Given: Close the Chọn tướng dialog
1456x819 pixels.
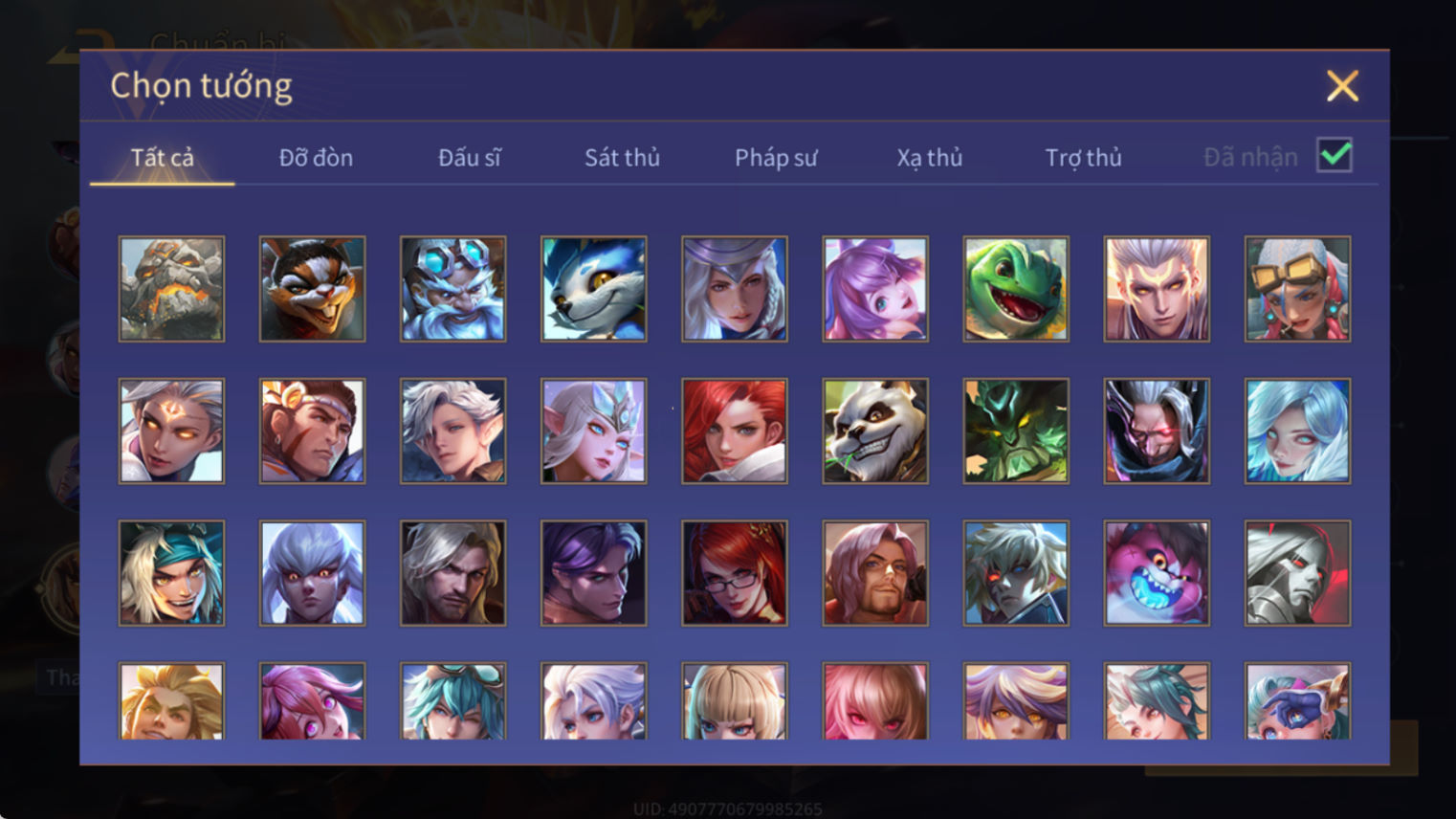Looking at the screenshot, I should click(1342, 86).
